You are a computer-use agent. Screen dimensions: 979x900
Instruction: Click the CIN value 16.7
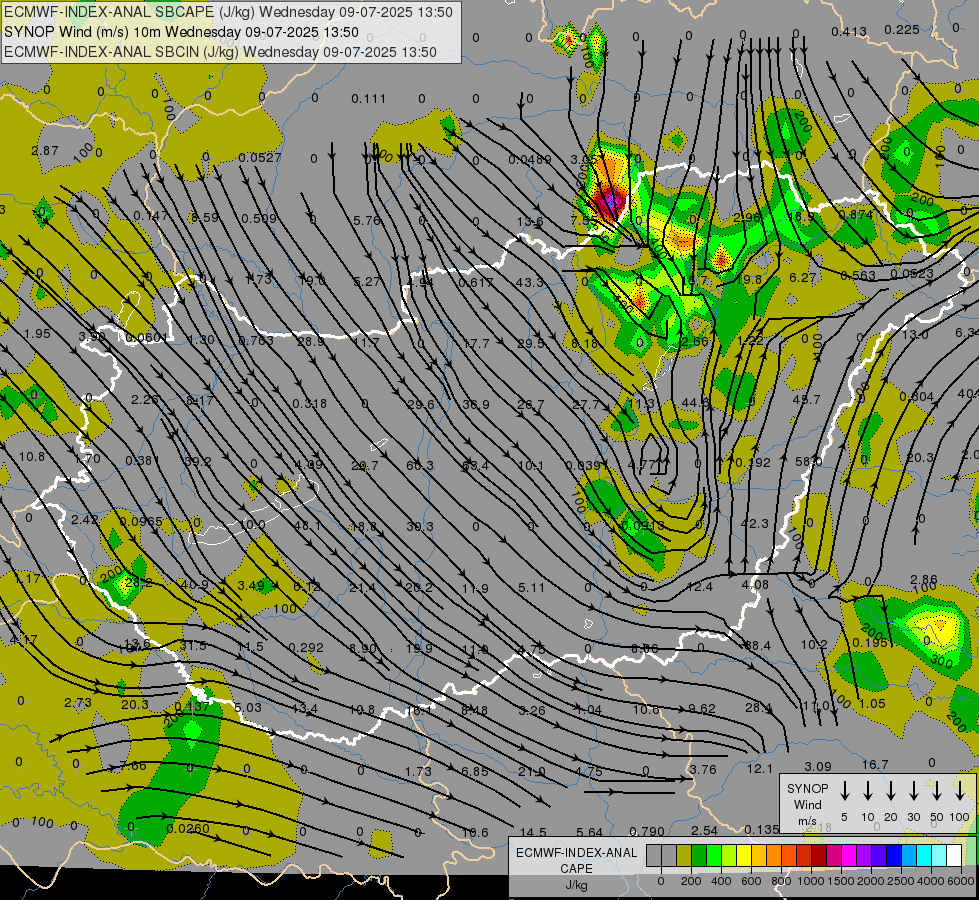pyautogui.click(x=875, y=764)
